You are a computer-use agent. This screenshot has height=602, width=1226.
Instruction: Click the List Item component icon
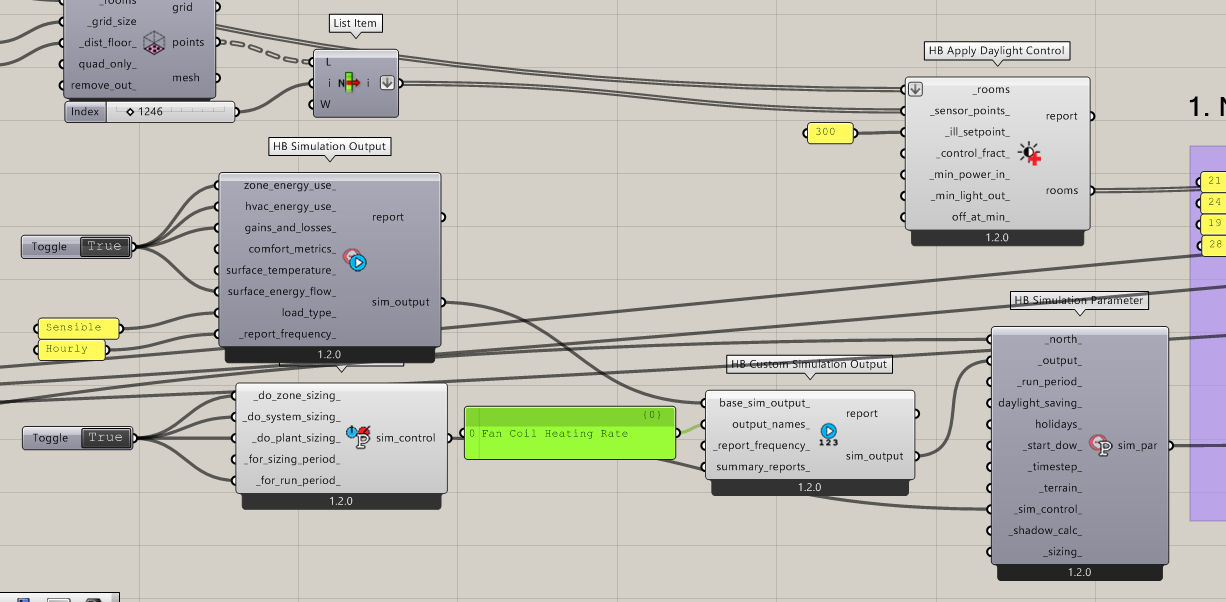[350, 83]
